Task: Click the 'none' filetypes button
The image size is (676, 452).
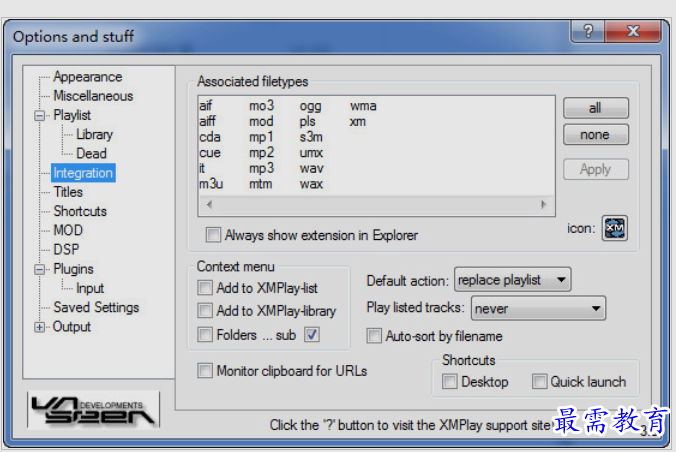Action: tap(596, 135)
